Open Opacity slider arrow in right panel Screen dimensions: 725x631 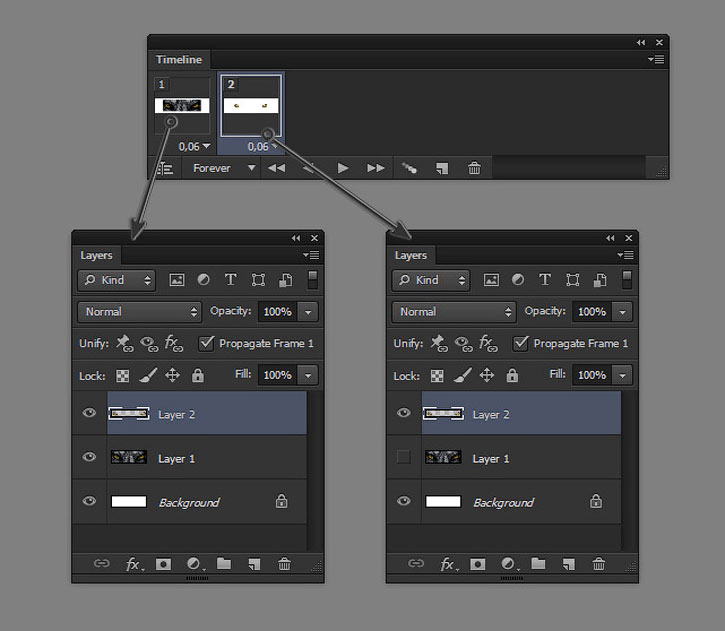point(623,312)
